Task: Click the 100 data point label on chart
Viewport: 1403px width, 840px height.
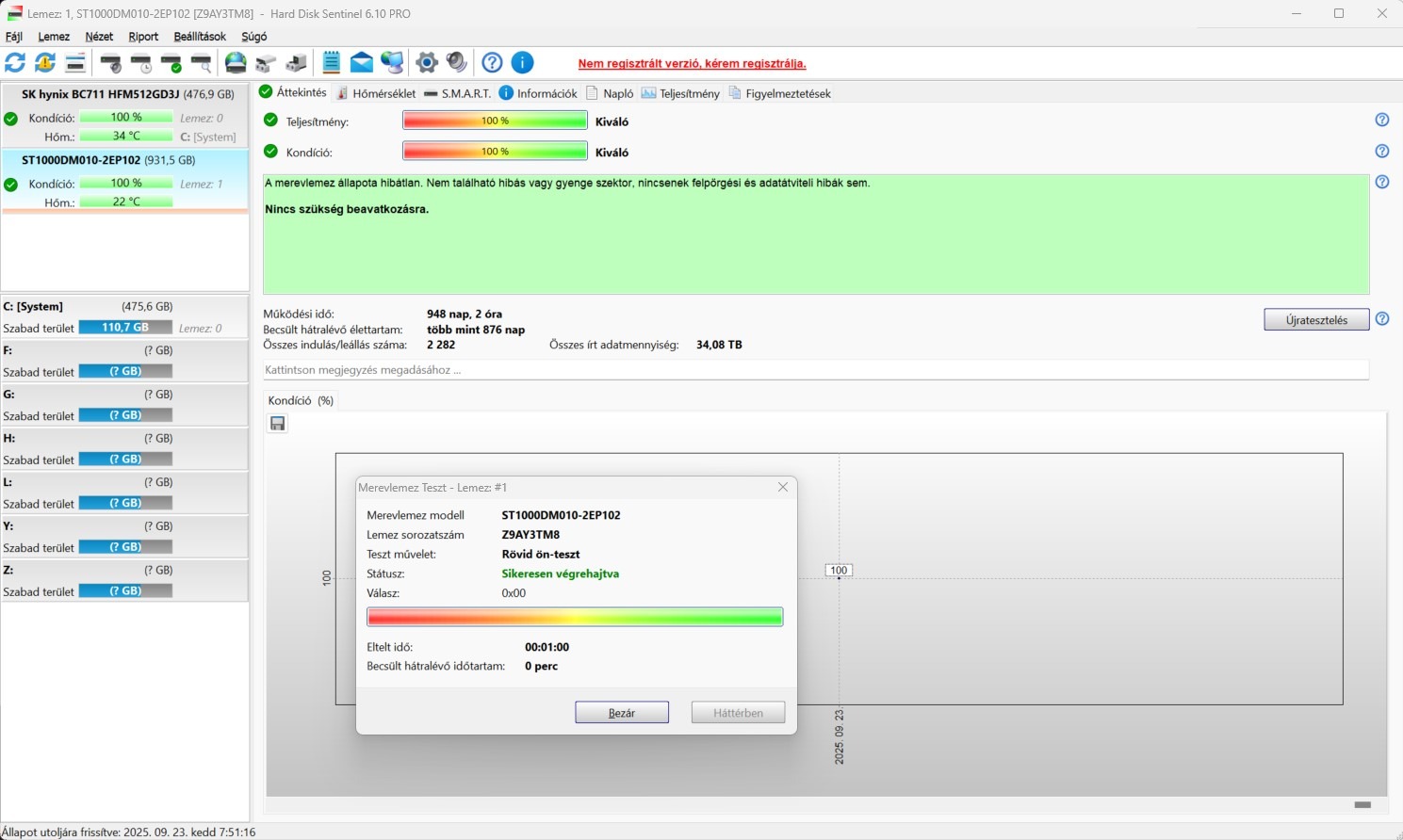Action: (x=839, y=570)
